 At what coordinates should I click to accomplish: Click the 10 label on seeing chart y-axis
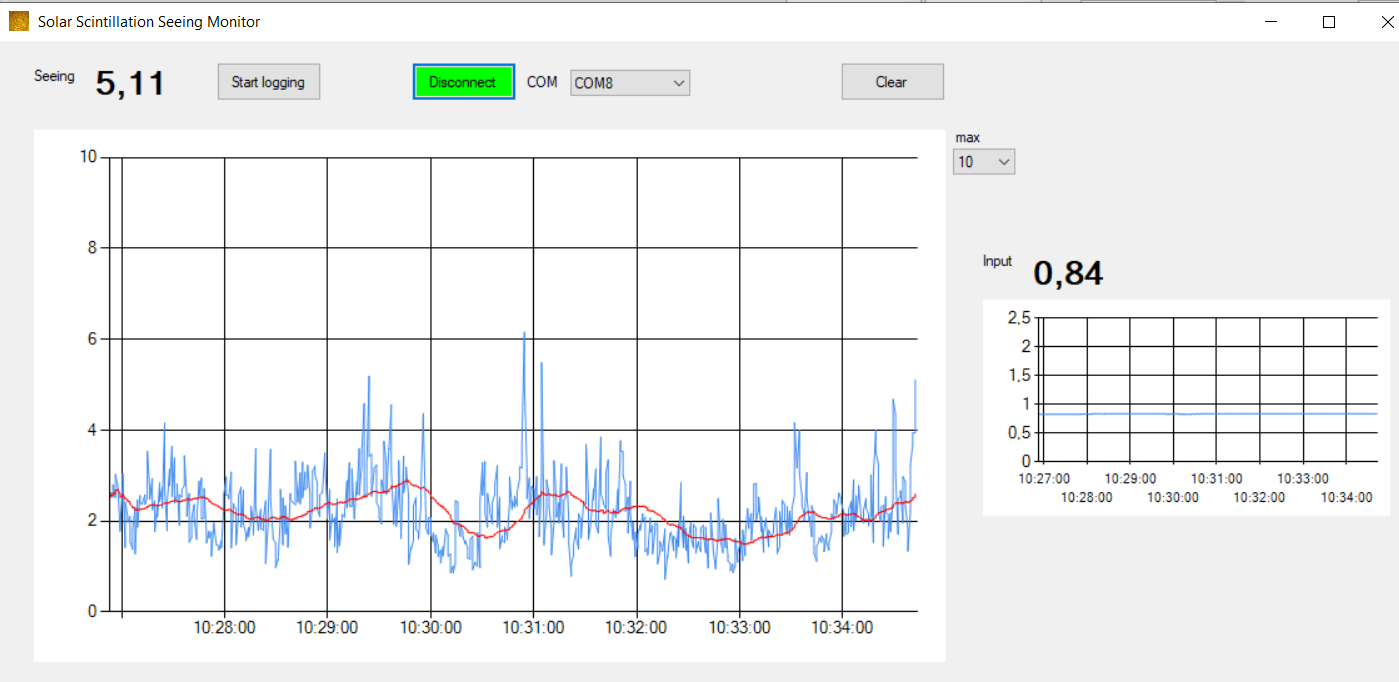pyautogui.click(x=88, y=156)
